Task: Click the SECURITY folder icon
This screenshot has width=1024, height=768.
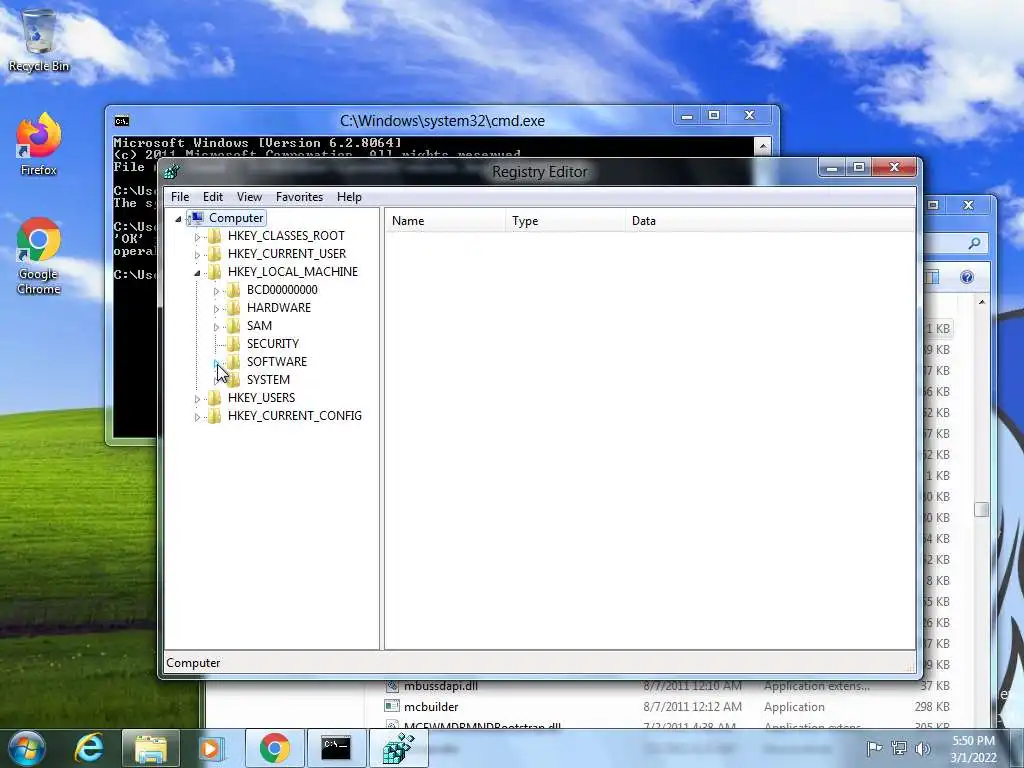Action: [x=234, y=344]
